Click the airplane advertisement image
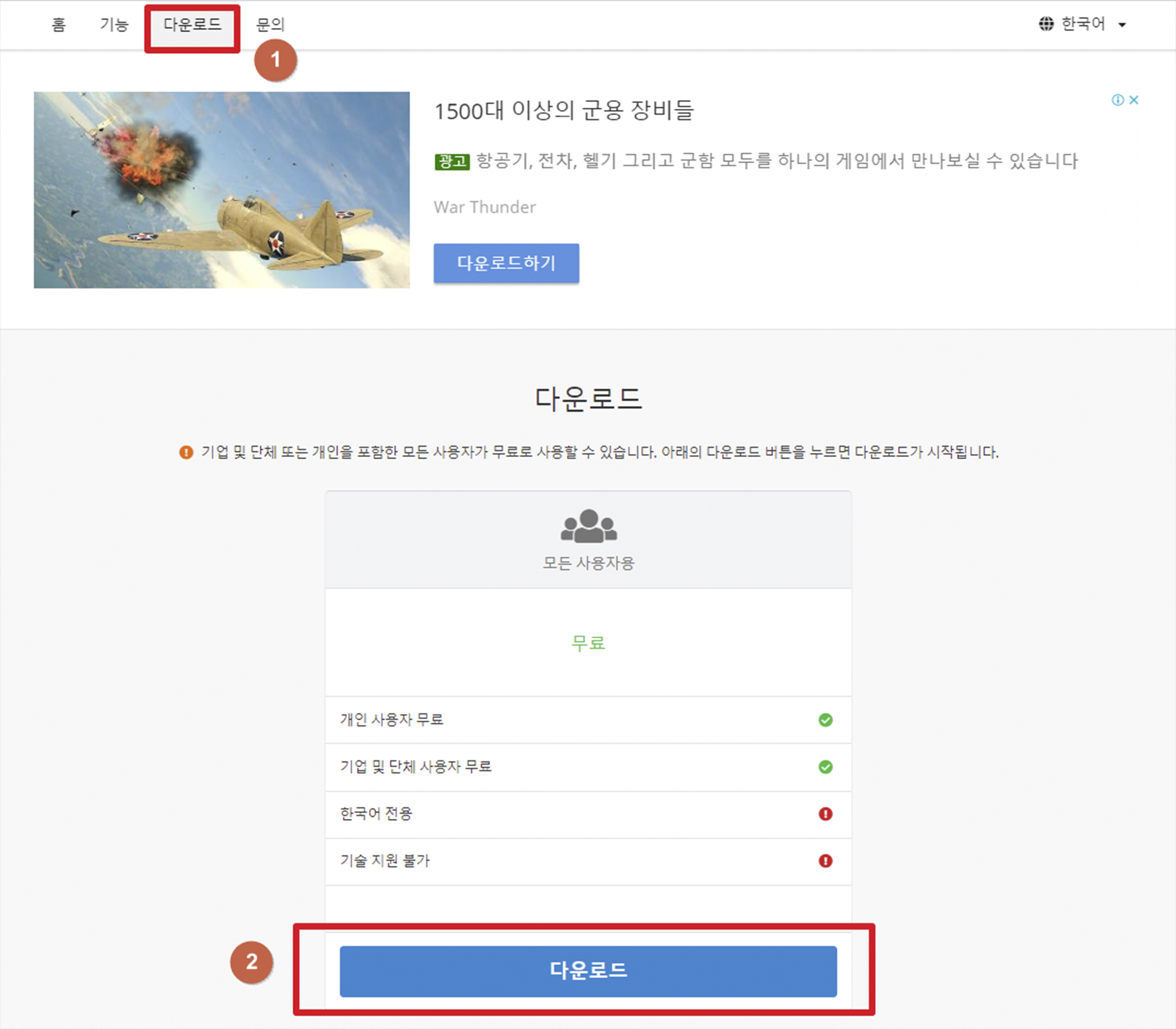This screenshot has height=1029, width=1176. pyautogui.click(x=222, y=190)
